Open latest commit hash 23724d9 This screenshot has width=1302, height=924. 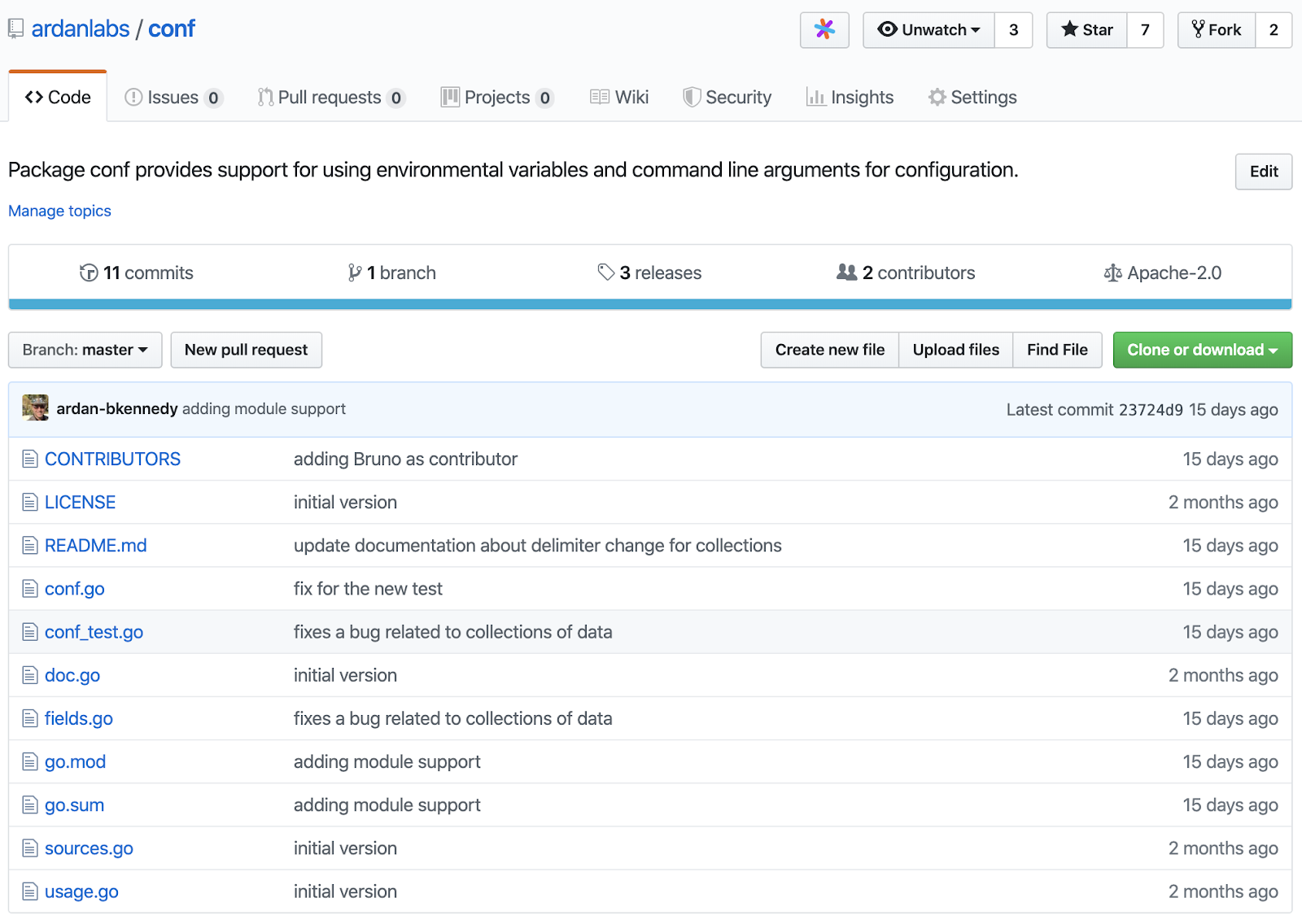coord(1151,410)
